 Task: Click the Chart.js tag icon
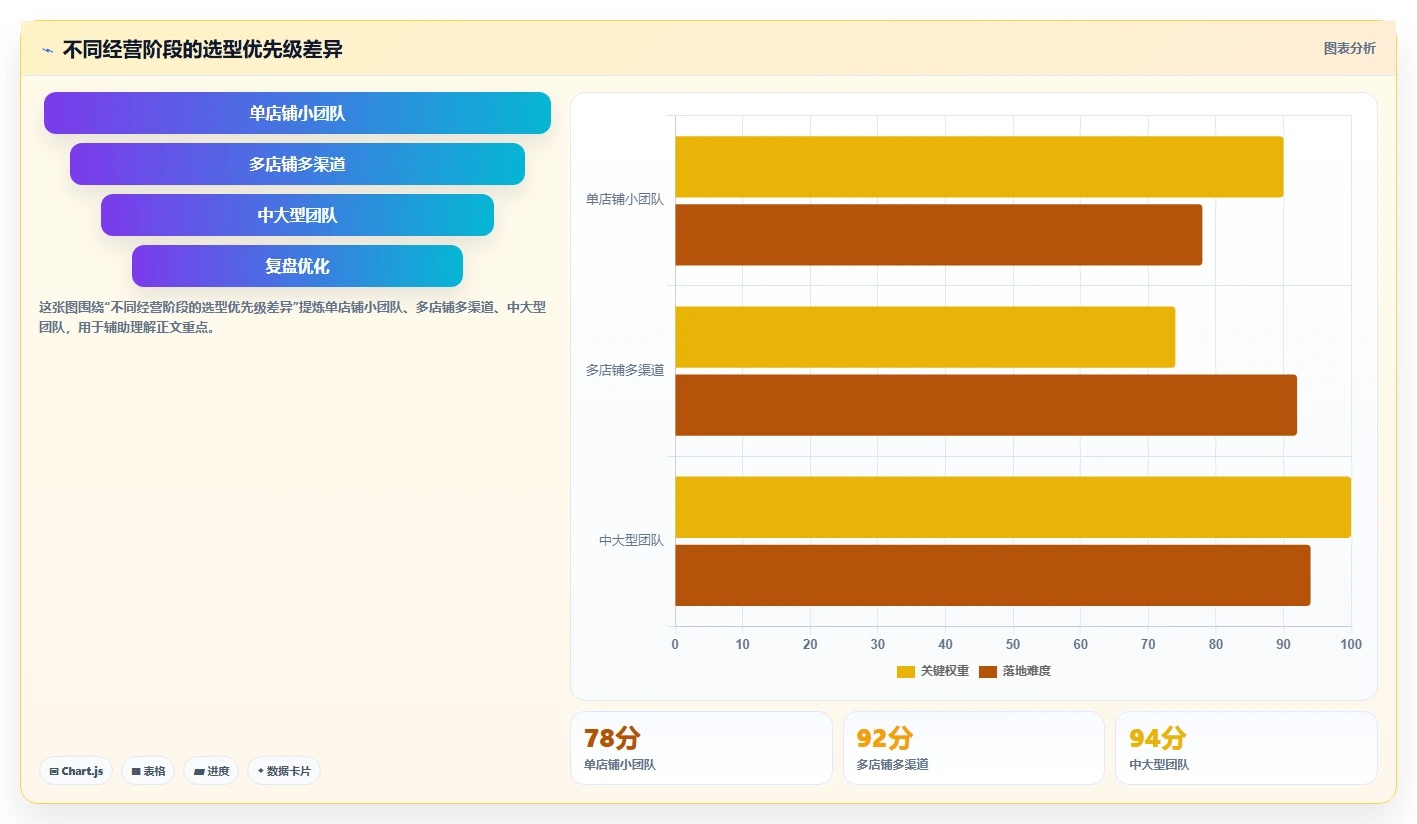54,771
